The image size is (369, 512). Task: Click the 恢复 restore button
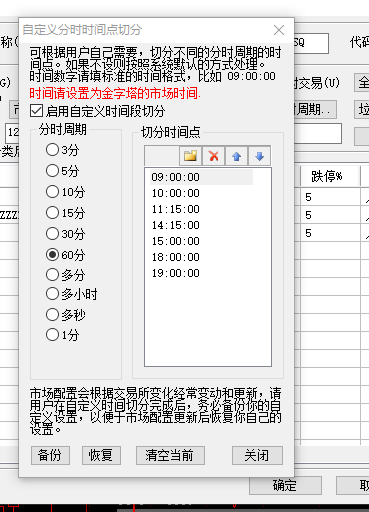pos(101,455)
